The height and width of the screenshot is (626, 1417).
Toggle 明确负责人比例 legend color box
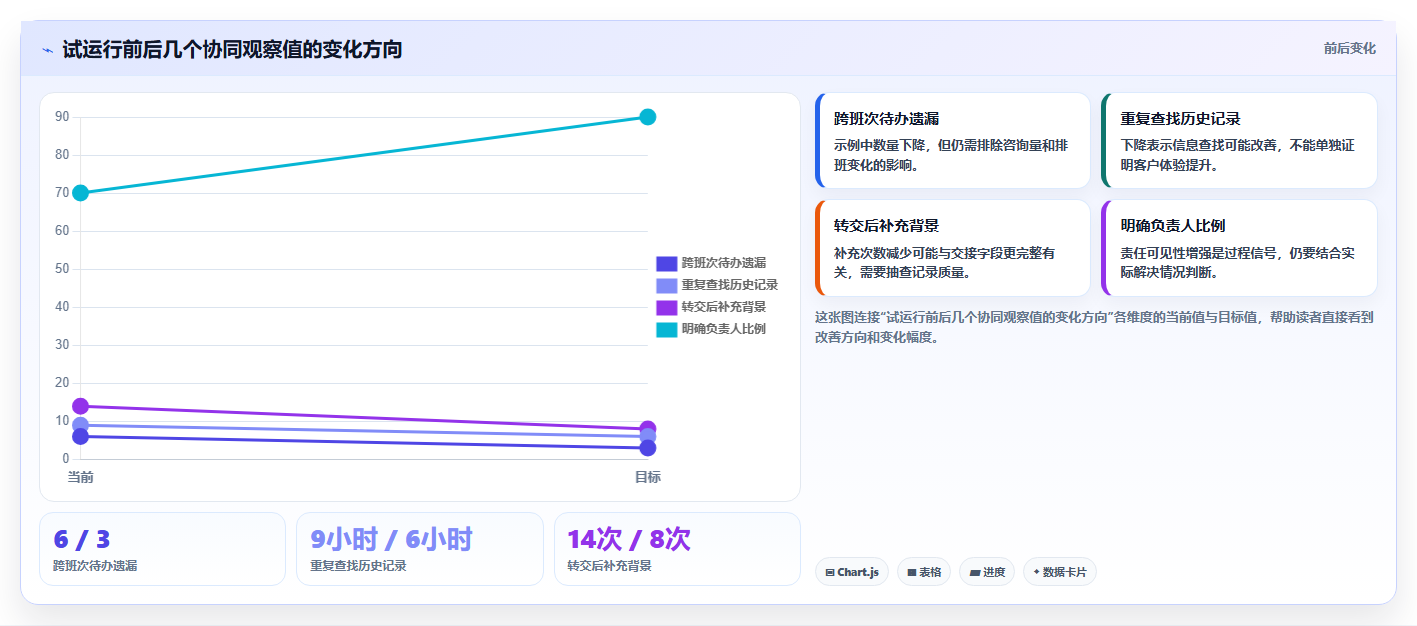coord(666,329)
